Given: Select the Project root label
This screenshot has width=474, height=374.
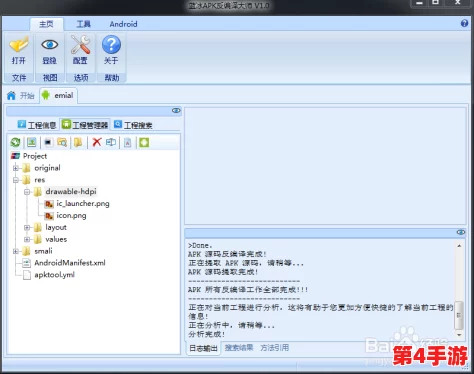Looking at the screenshot, I should tap(35, 156).
